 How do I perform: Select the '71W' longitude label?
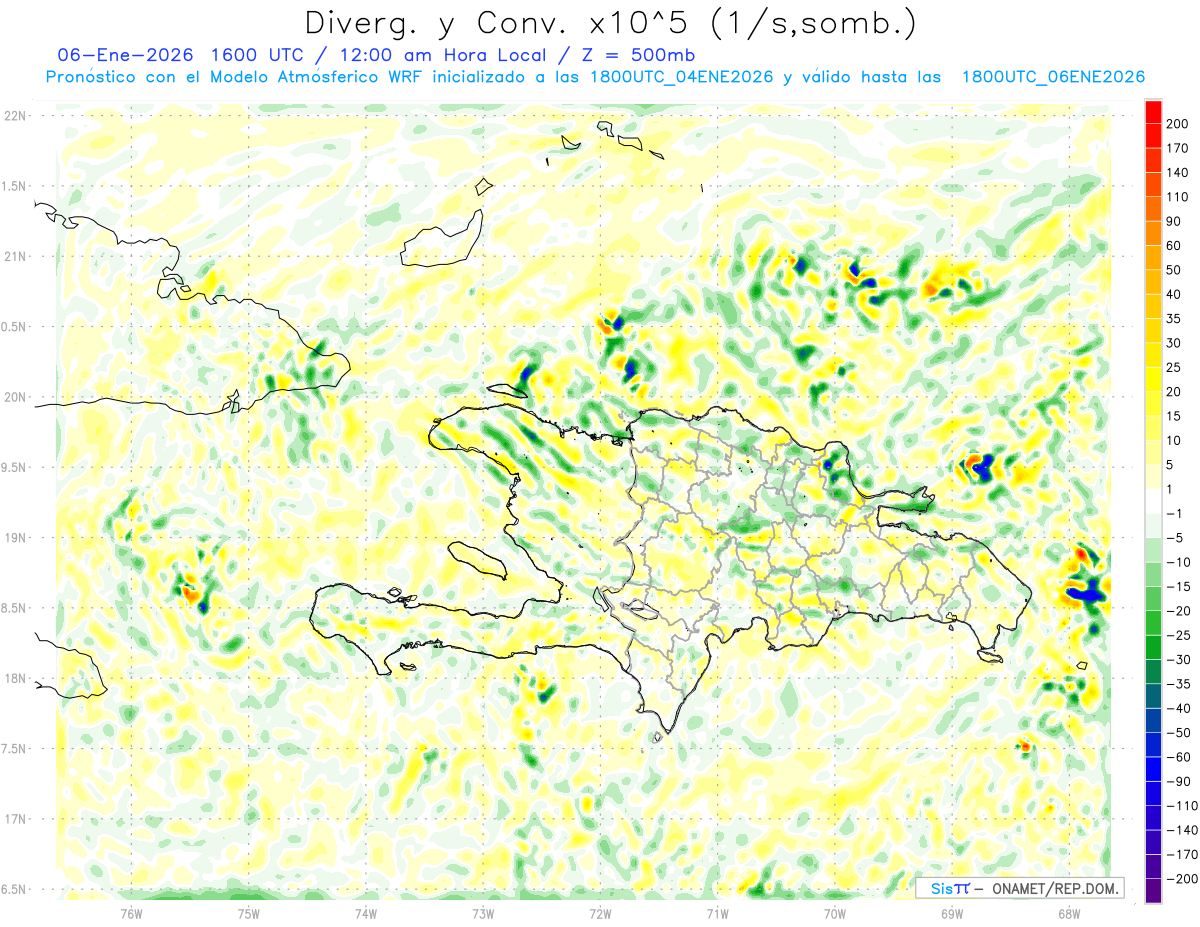point(717,913)
